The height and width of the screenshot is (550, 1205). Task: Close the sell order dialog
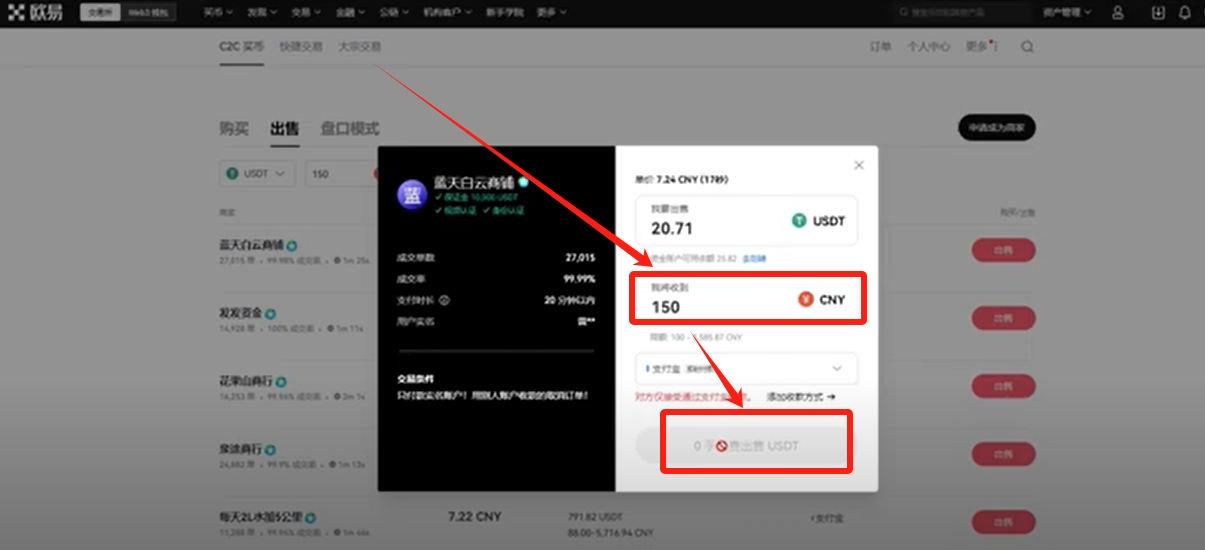[x=858, y=165]
